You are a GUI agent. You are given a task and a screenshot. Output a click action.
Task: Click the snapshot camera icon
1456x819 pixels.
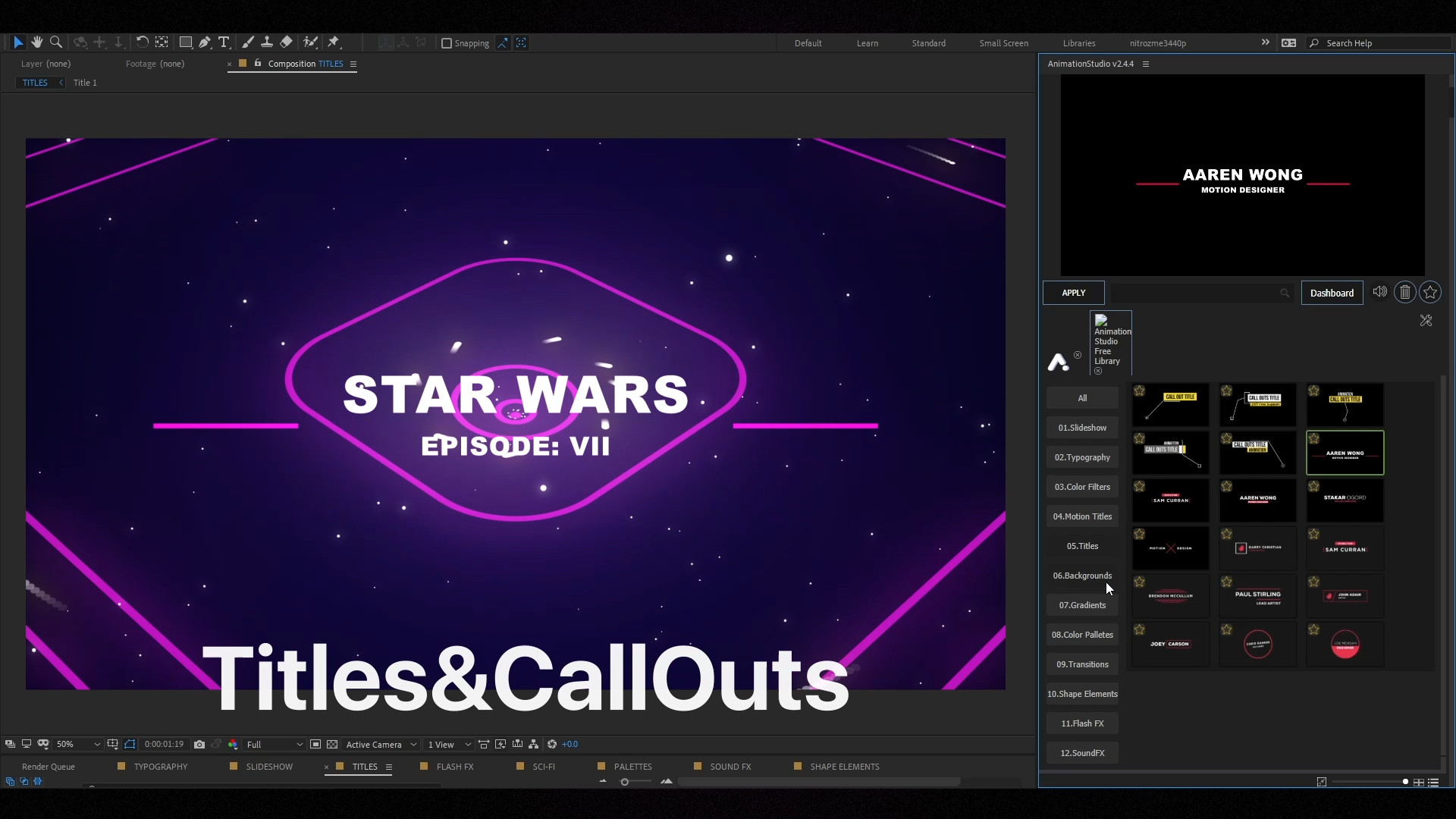pyautogui.click(x=199, y=744)
